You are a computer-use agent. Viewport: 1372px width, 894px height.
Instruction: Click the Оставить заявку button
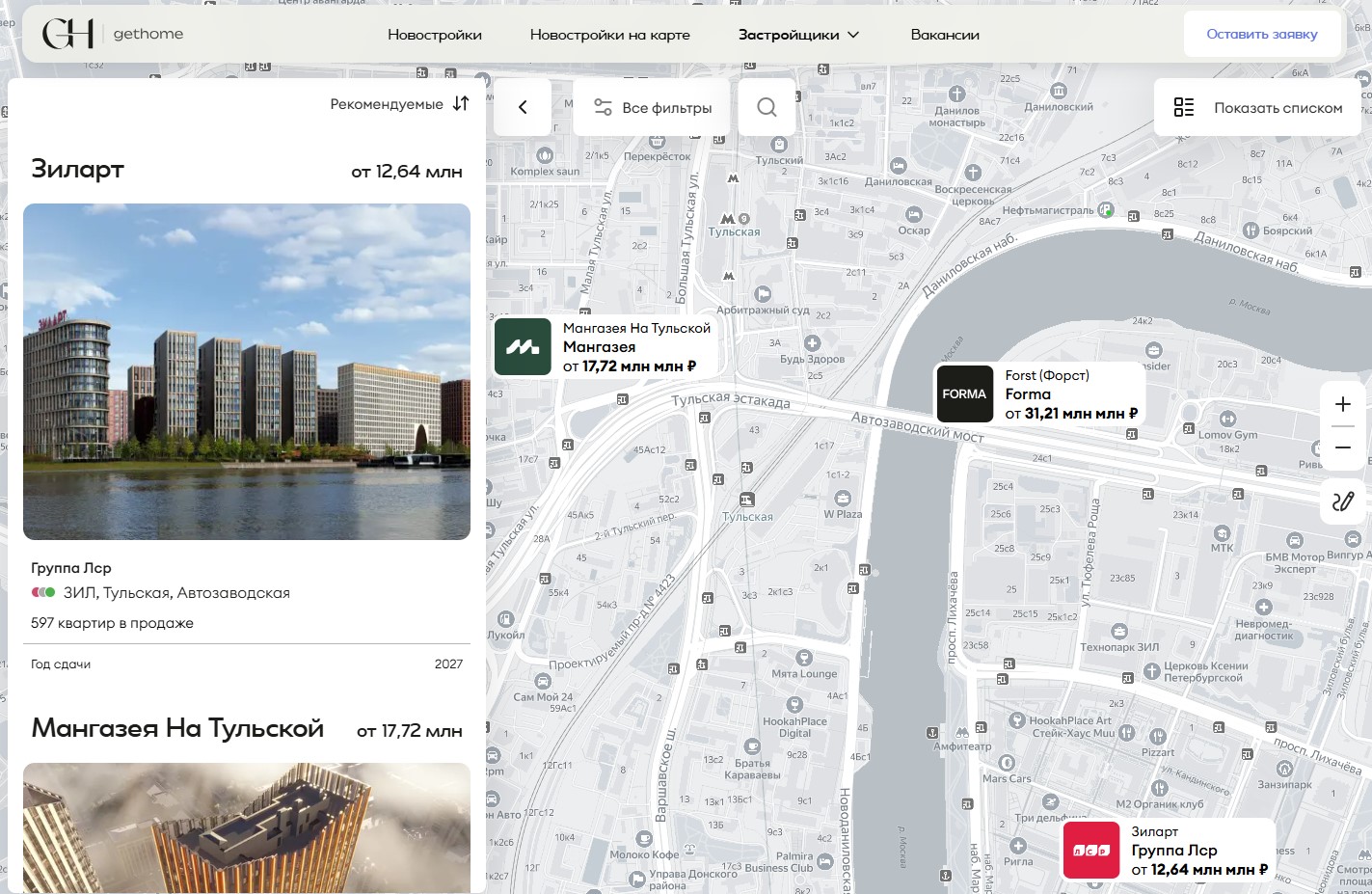click(x=1262, y=34)
